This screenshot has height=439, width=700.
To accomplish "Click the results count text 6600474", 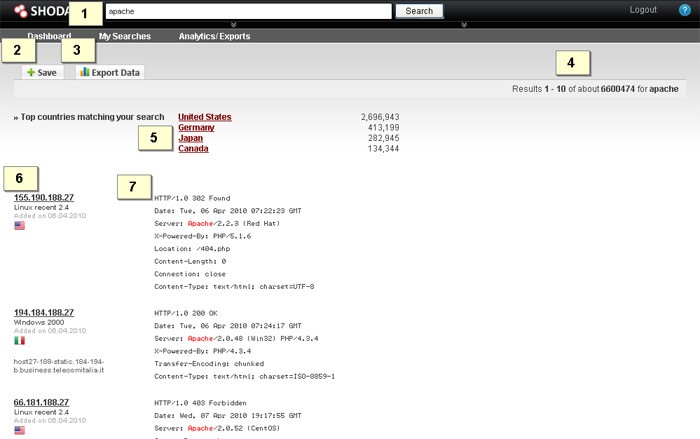I will point(618,89).
